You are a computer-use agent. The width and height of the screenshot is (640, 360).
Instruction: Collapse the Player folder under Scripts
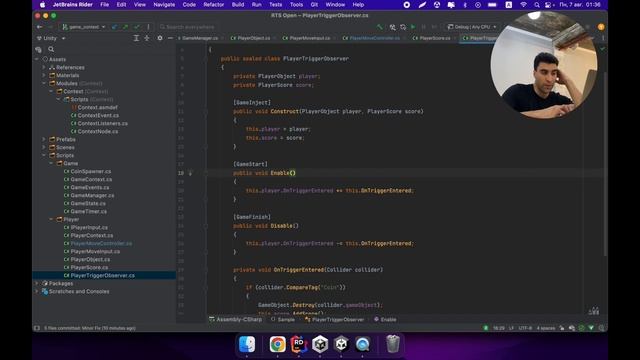click(x=51, y=219)
